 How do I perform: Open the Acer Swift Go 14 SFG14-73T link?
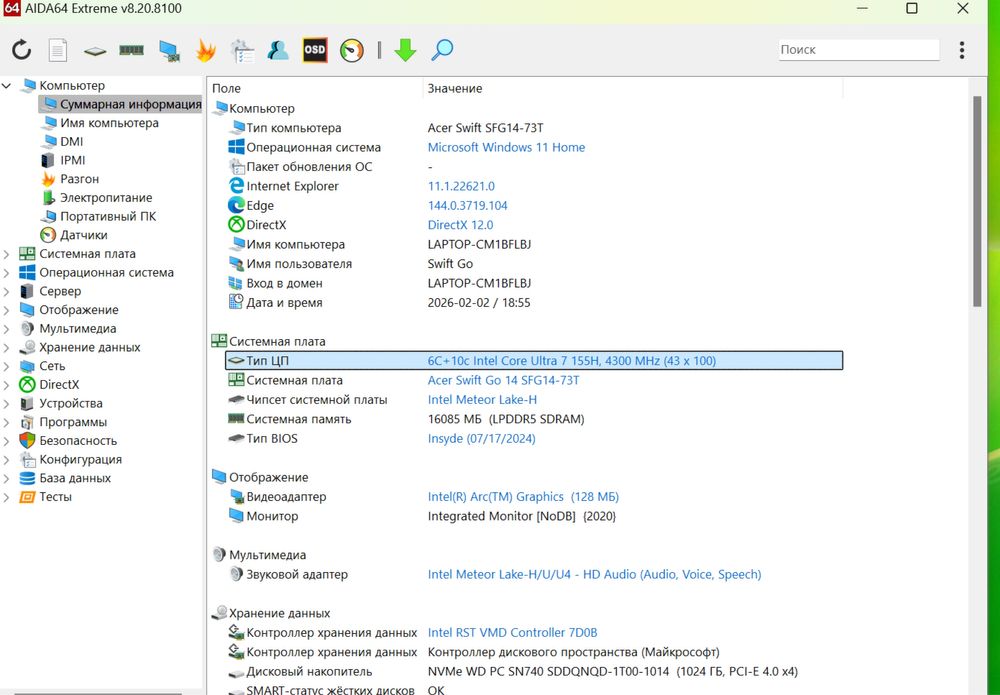(503, 380)
